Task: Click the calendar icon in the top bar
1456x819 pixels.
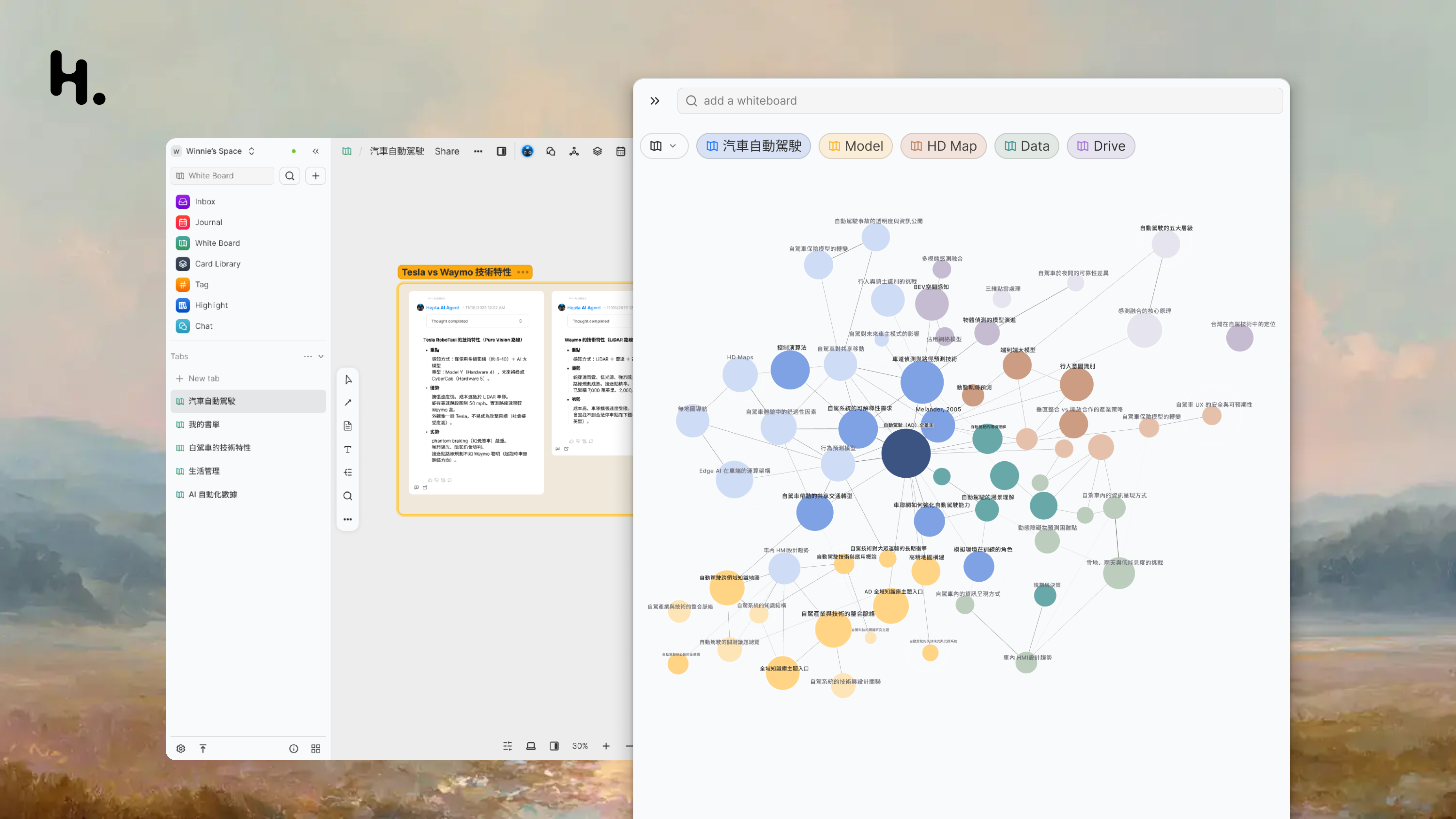Action: click(620, 151)
